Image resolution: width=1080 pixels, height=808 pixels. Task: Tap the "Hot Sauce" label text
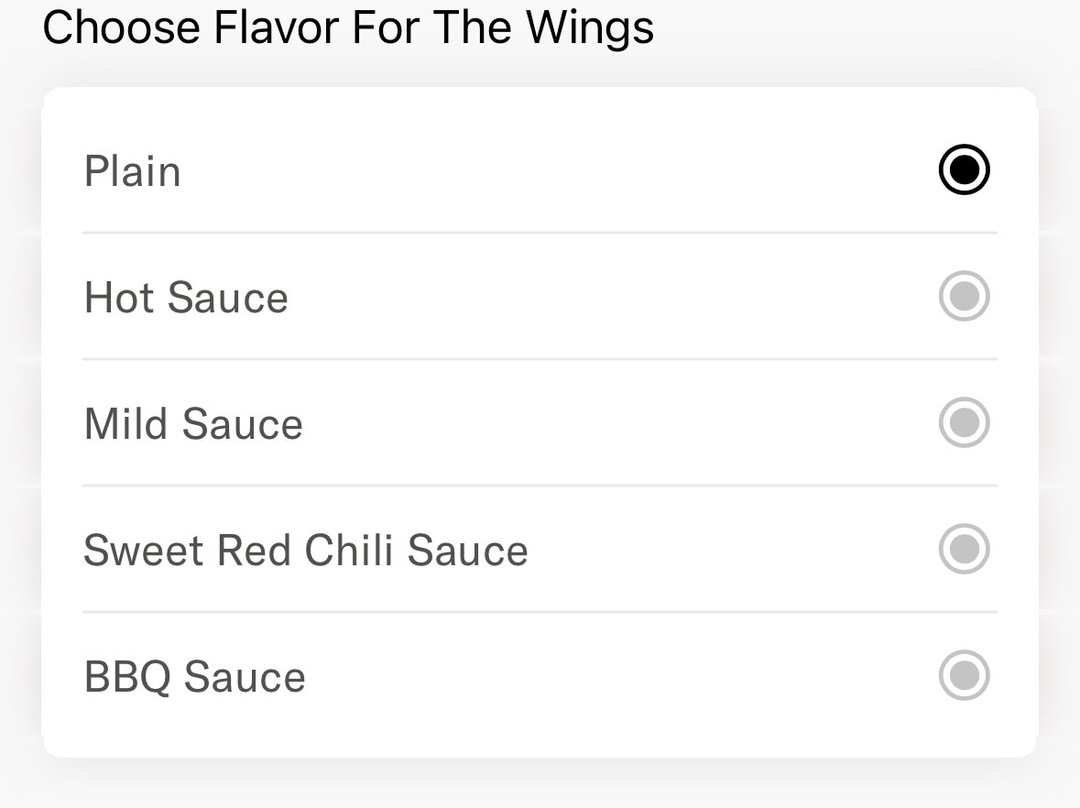click(186, 298)
